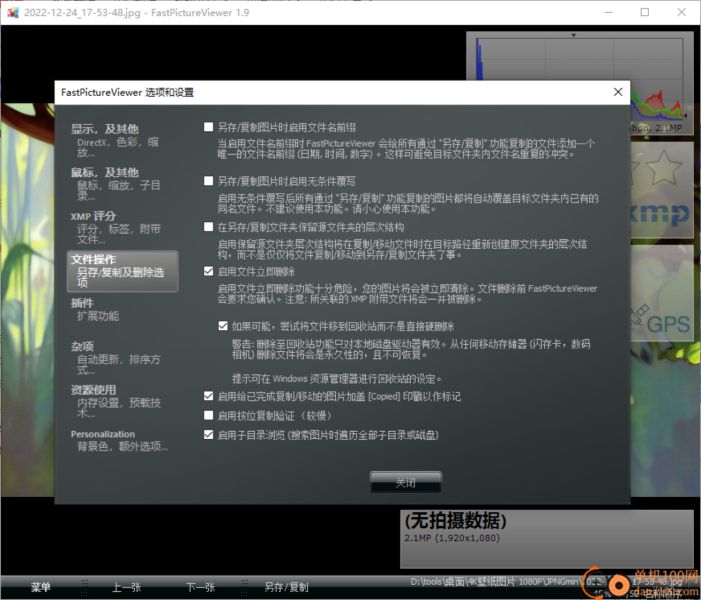Toggle subfolder browsing checkbox
The image size is (701, 600).
pyautogui.click(x=208, y=435)
